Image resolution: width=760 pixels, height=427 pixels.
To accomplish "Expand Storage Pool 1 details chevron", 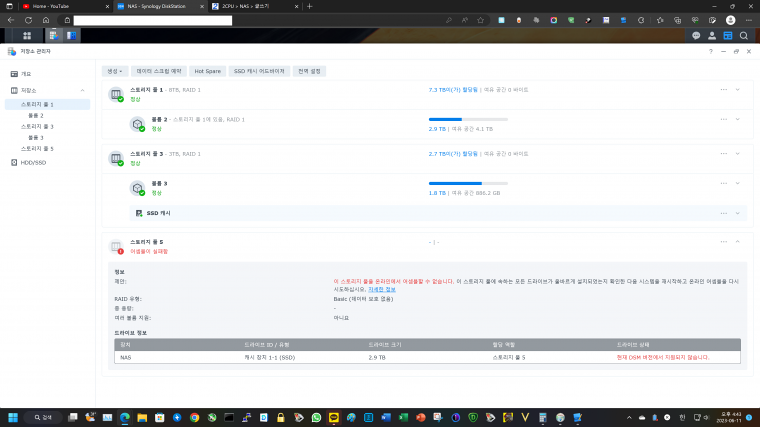I will [737, 90].
